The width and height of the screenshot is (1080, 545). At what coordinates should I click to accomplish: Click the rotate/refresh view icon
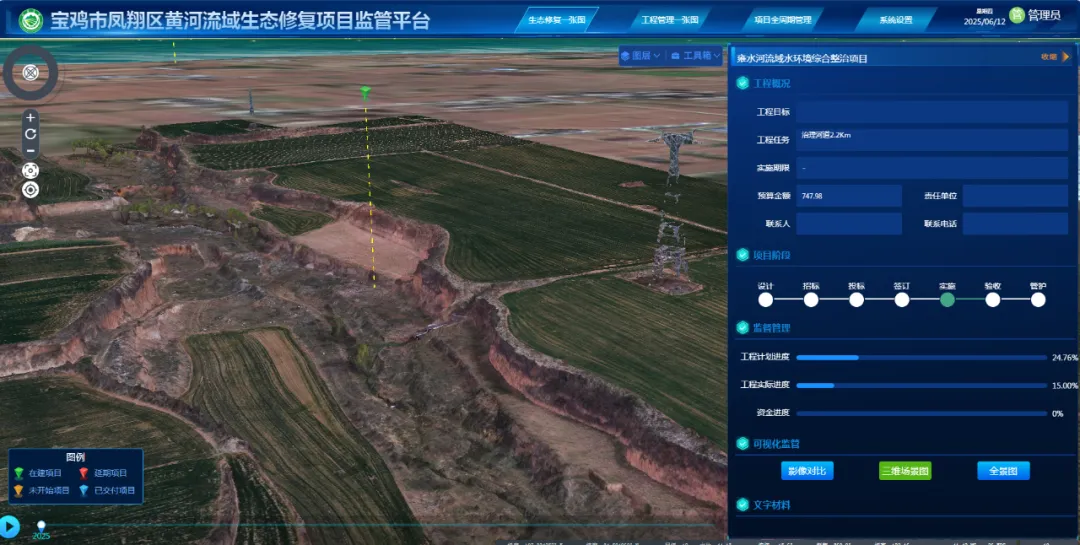(x=30, y=134)
